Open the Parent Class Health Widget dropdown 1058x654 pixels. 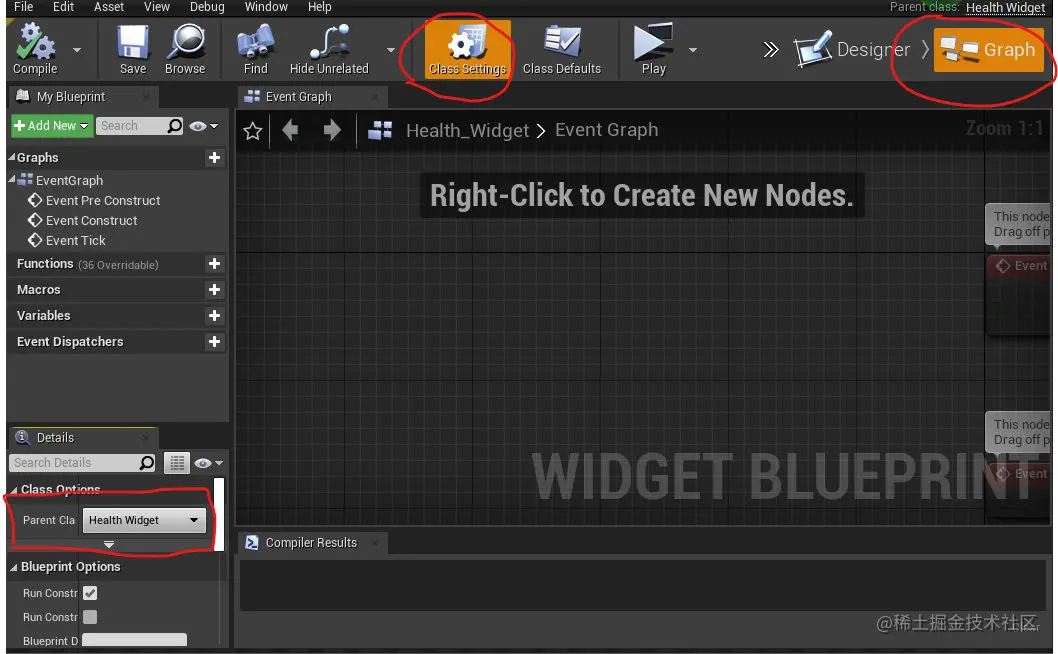pyautogui.click(x=144, y=520)
